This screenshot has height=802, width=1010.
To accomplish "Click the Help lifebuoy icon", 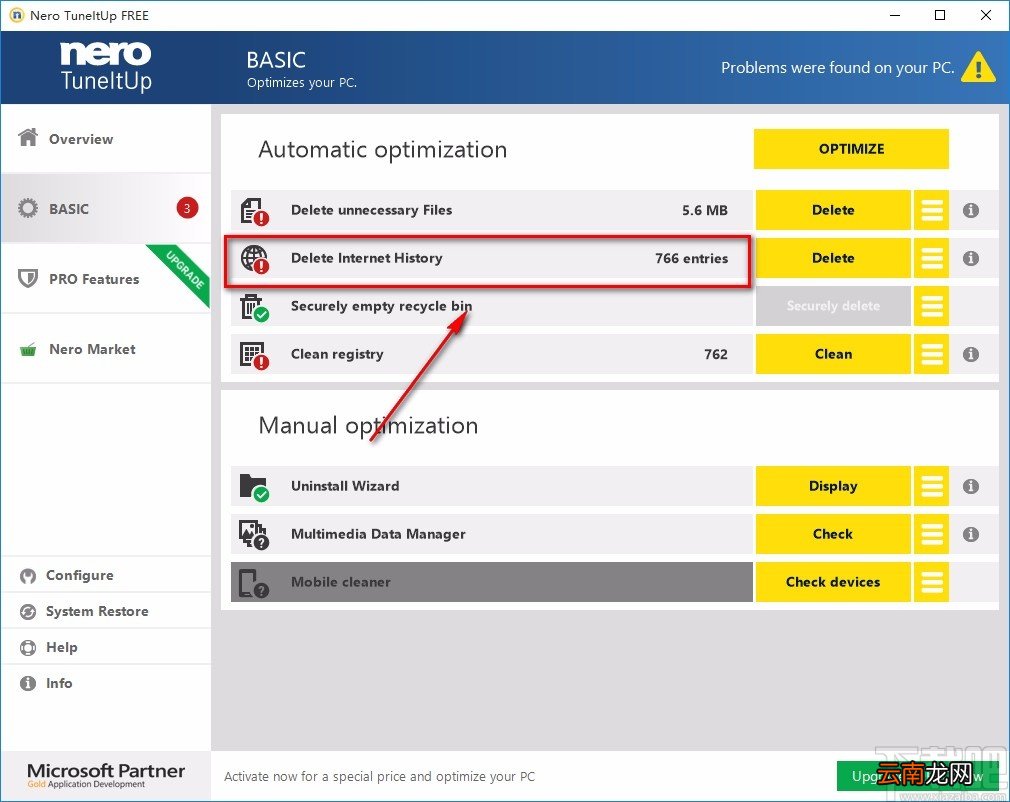I will [x=28, y=647].
